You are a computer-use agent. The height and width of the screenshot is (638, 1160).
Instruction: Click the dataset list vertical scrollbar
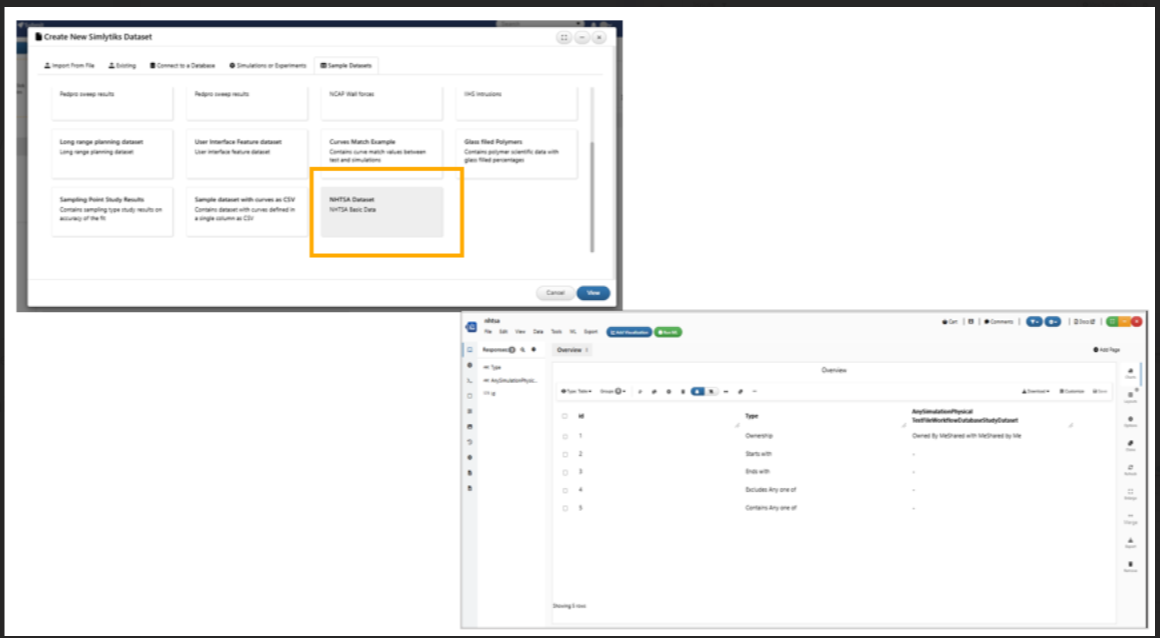591,196
